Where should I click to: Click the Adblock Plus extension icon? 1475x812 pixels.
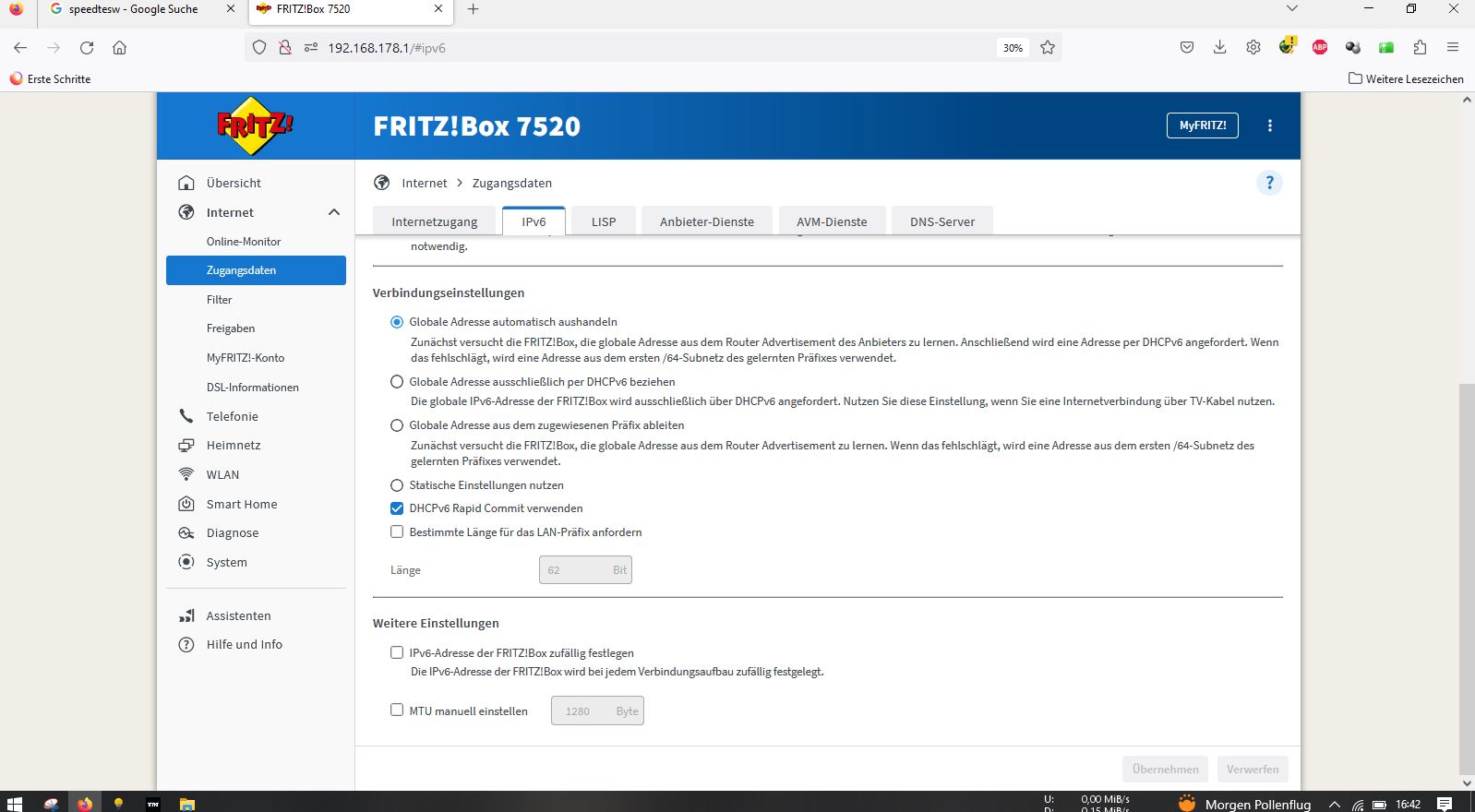coord(1320,47)
